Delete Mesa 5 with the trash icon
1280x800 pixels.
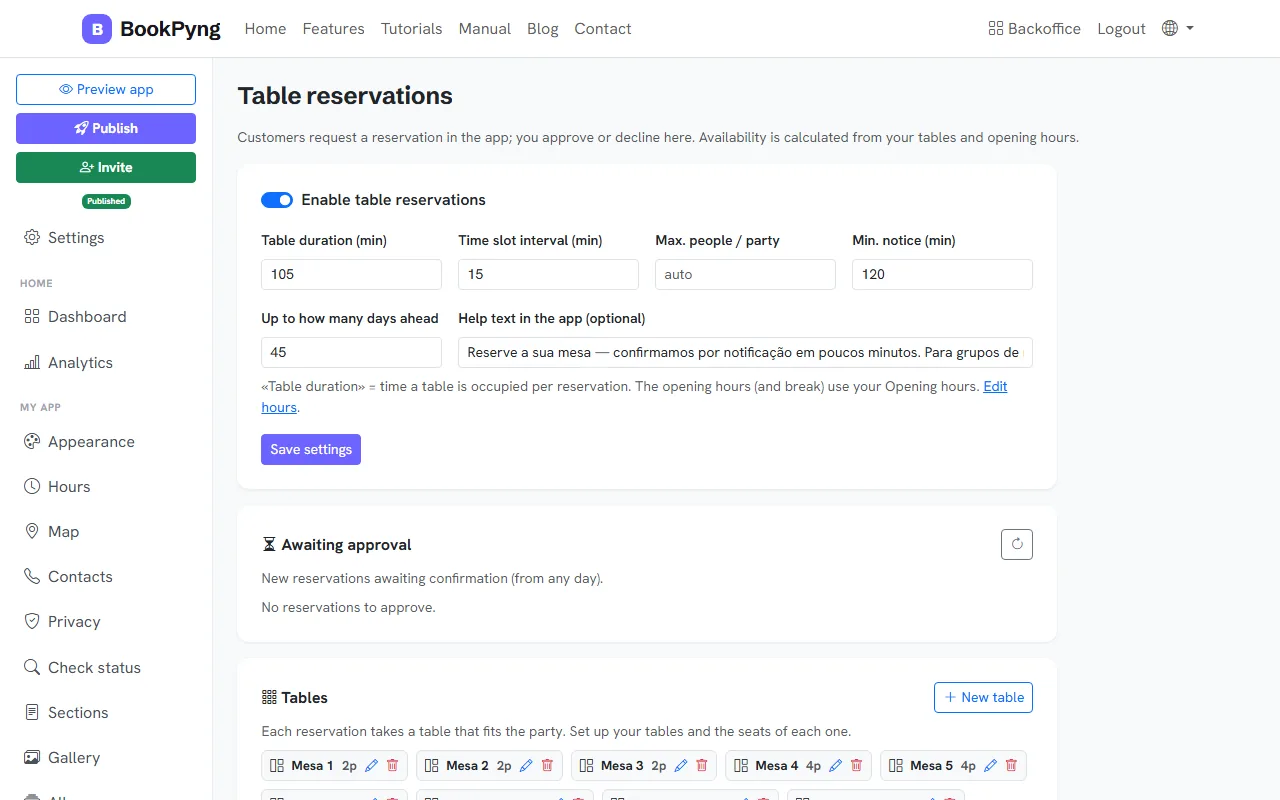click(x=1012, y=765)
